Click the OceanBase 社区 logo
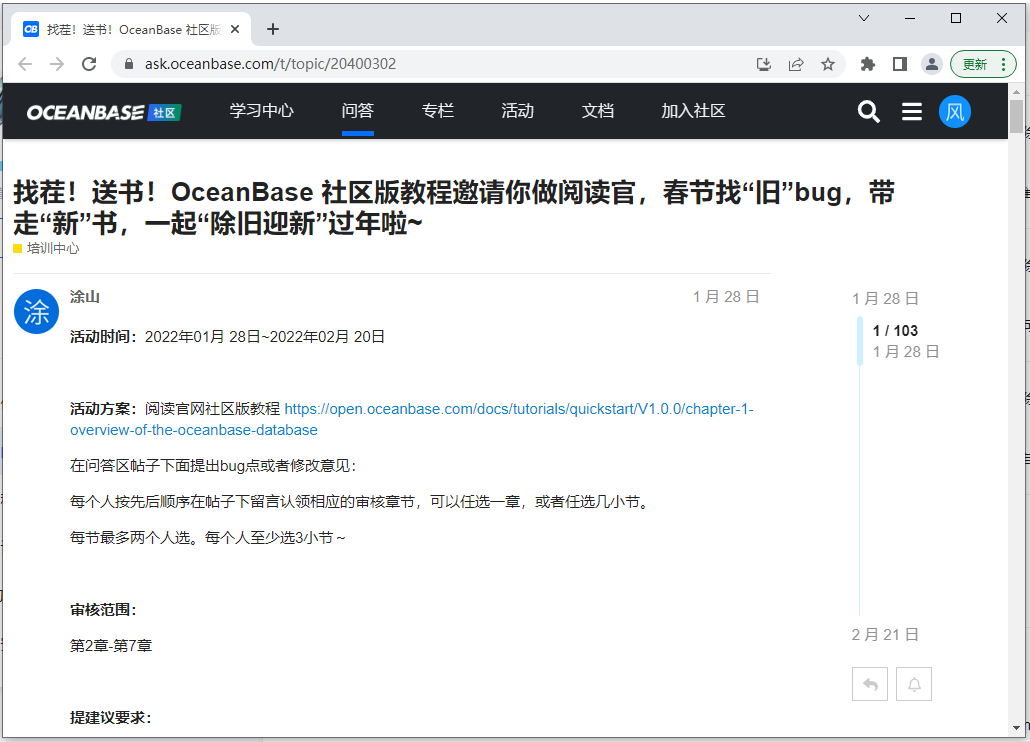Screen dimensions: 1030x742 [104, 112]
